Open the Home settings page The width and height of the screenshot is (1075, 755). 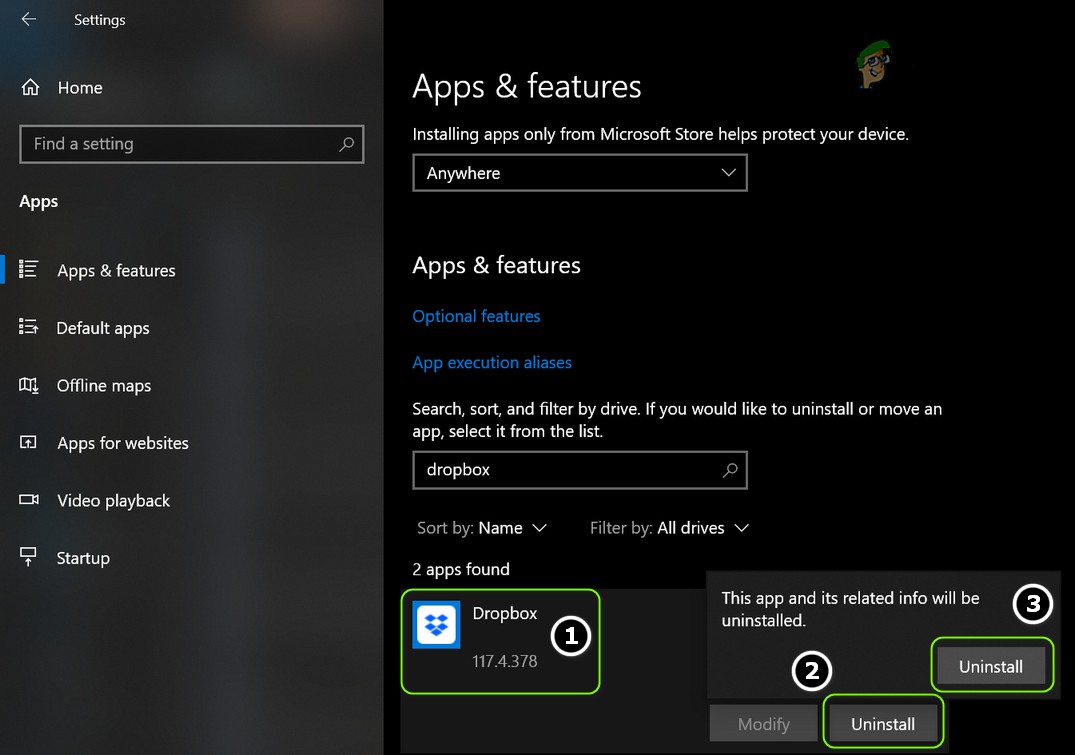pyautogui.click(x=80, y=88)
